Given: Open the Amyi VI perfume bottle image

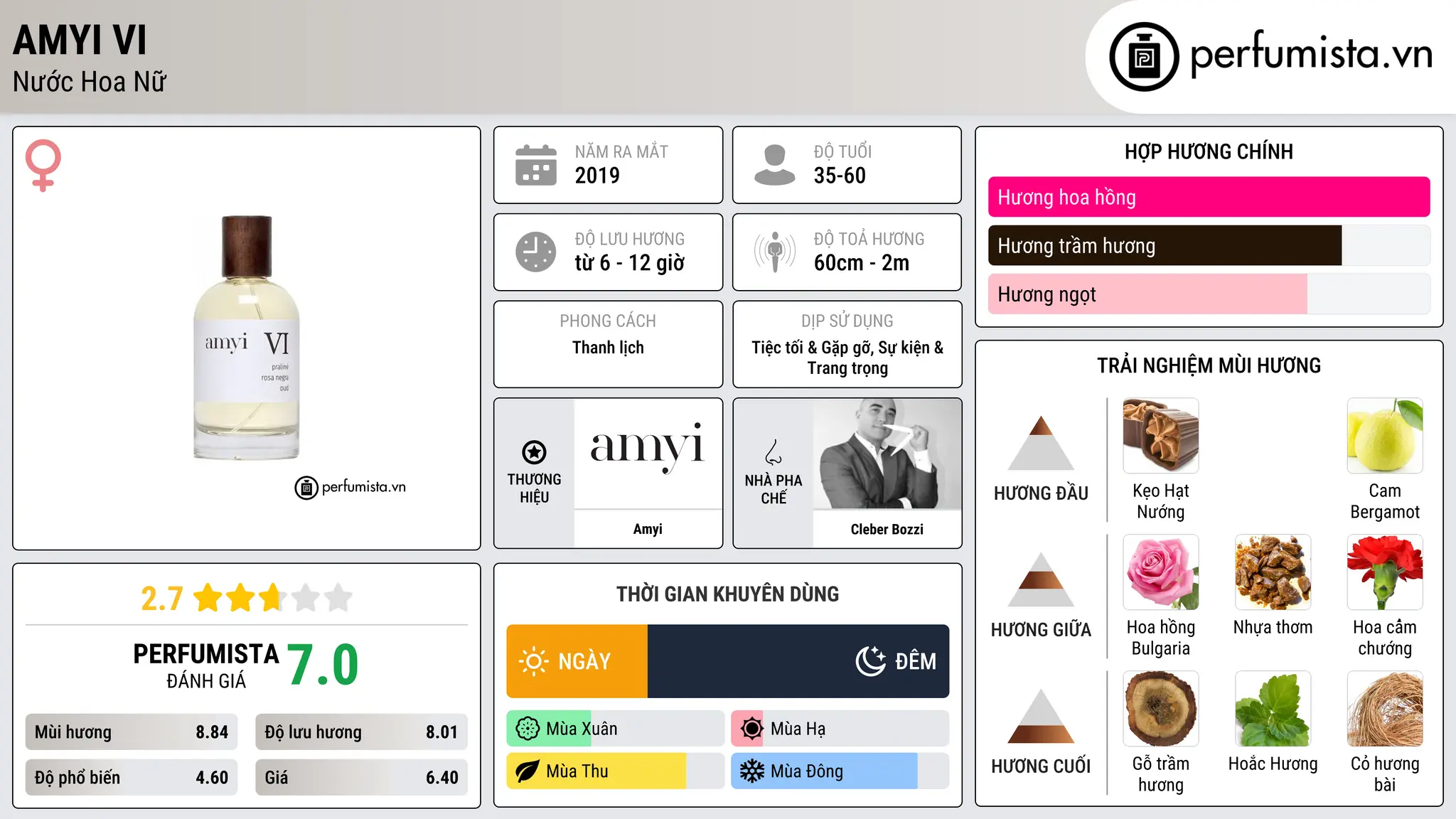Looking at the screenshot, I should pyautogui.click(x=247, y=338).
